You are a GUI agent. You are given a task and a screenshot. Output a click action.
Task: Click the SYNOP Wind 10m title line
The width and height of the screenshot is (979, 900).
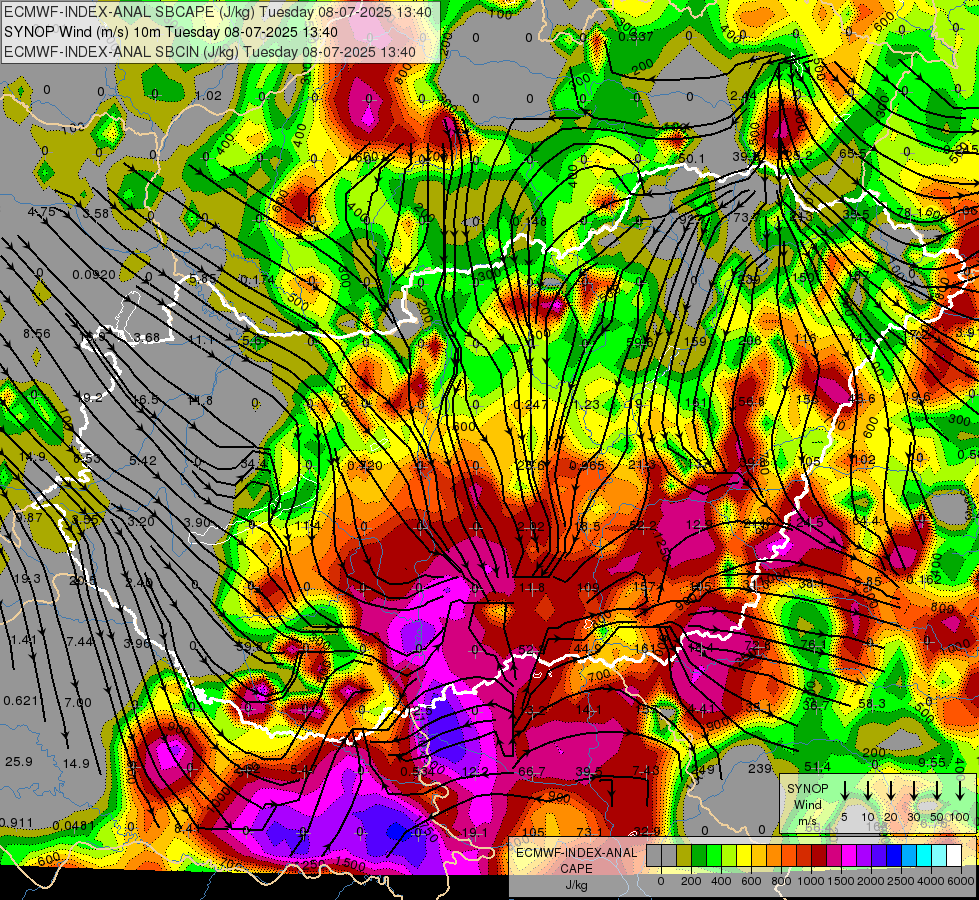click(x=170, y=32)
